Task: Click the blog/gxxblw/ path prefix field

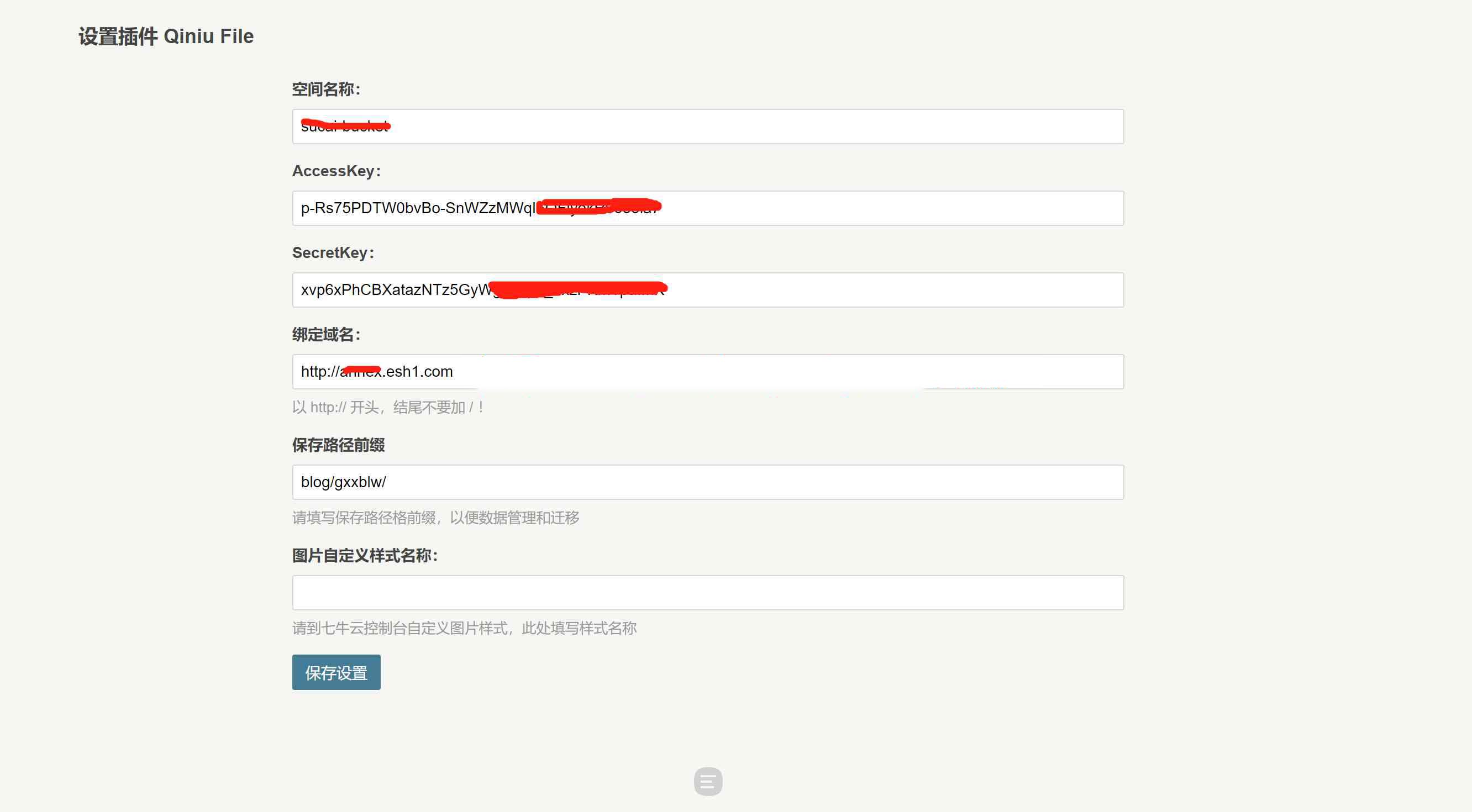Action: [x=707, y=481]
